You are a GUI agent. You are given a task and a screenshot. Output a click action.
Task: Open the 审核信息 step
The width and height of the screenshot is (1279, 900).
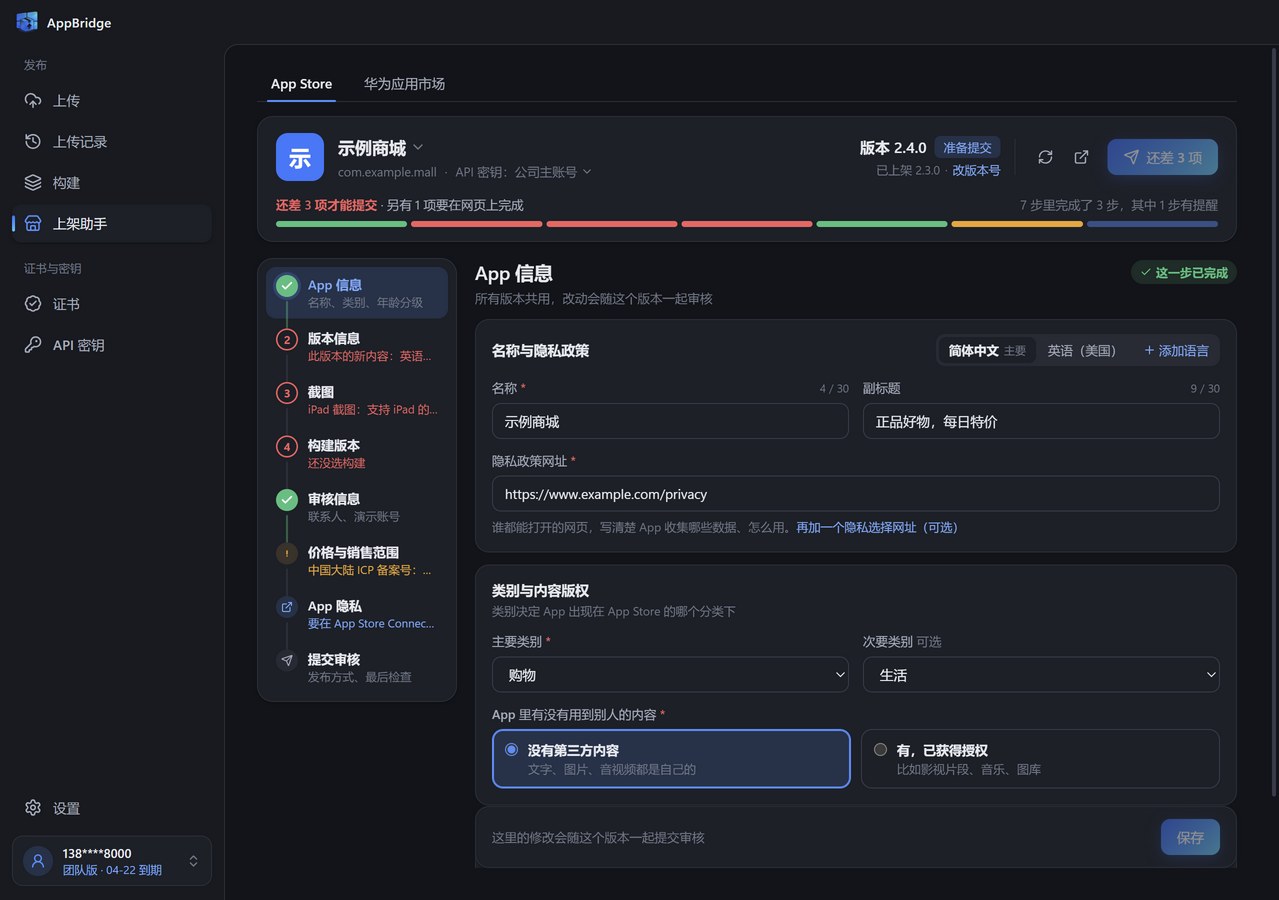click(357, 507)
